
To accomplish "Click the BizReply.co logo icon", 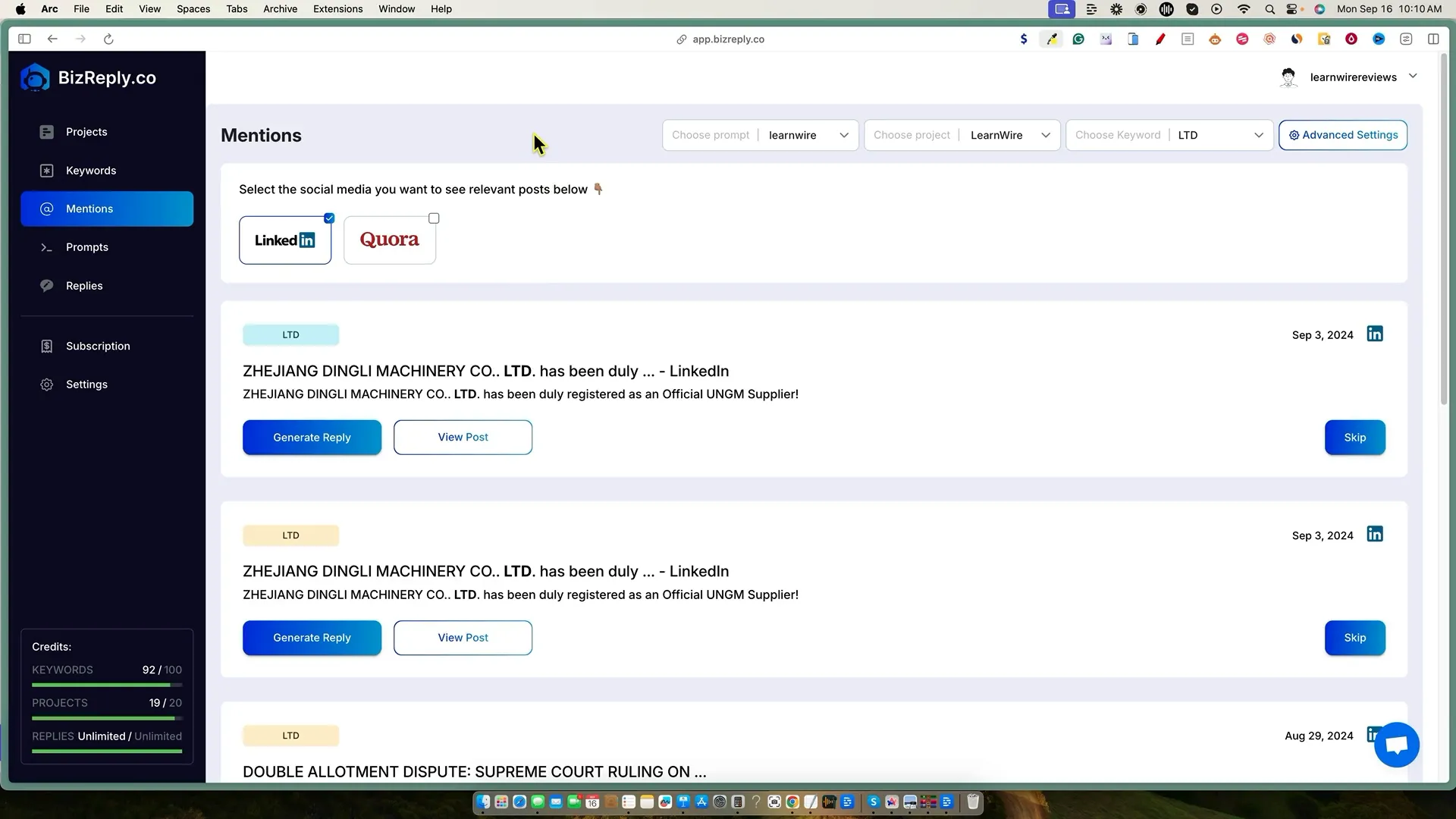I will pos(35,77).
